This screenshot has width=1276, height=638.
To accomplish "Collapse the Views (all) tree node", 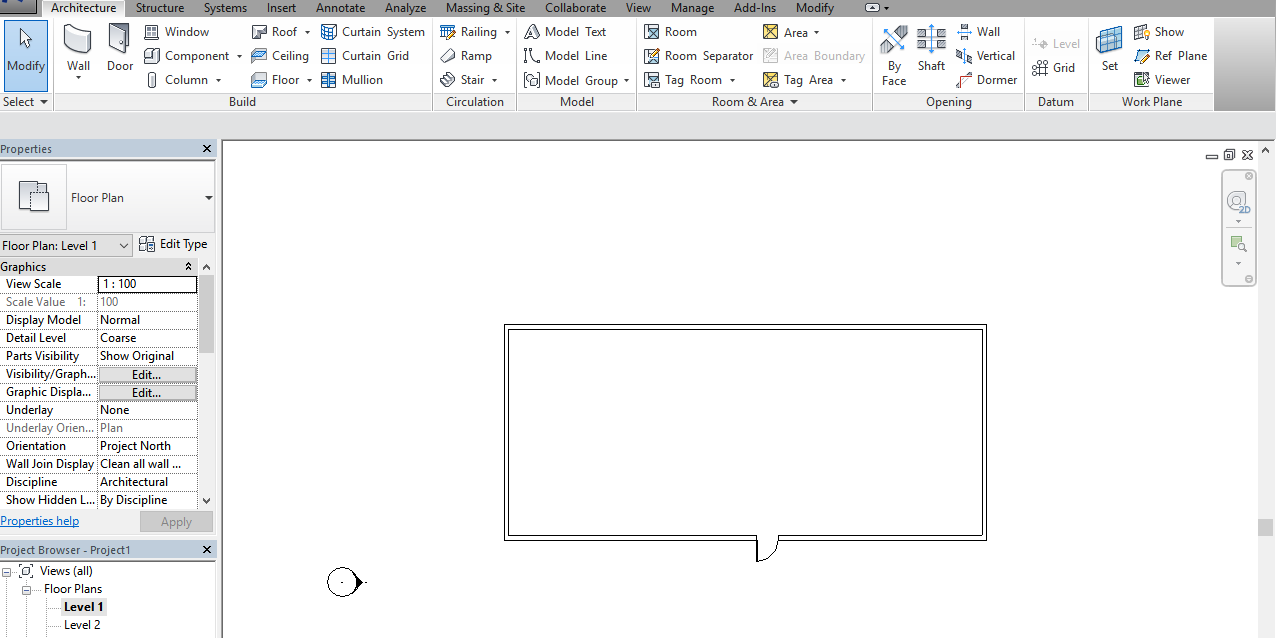I will (x=8, y=571).
